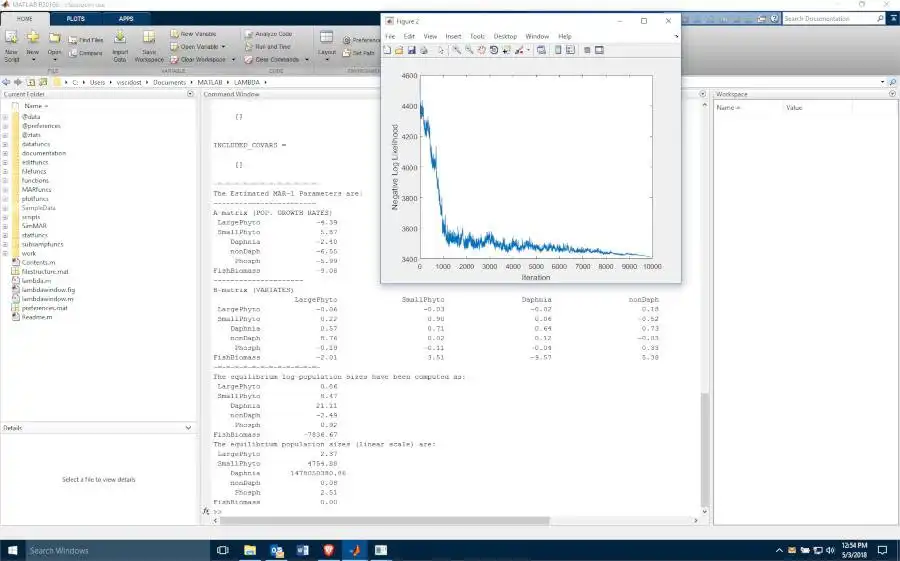
Task: Click Documents in the folder path
Action: pyautogui.click(x=169, y=82)
